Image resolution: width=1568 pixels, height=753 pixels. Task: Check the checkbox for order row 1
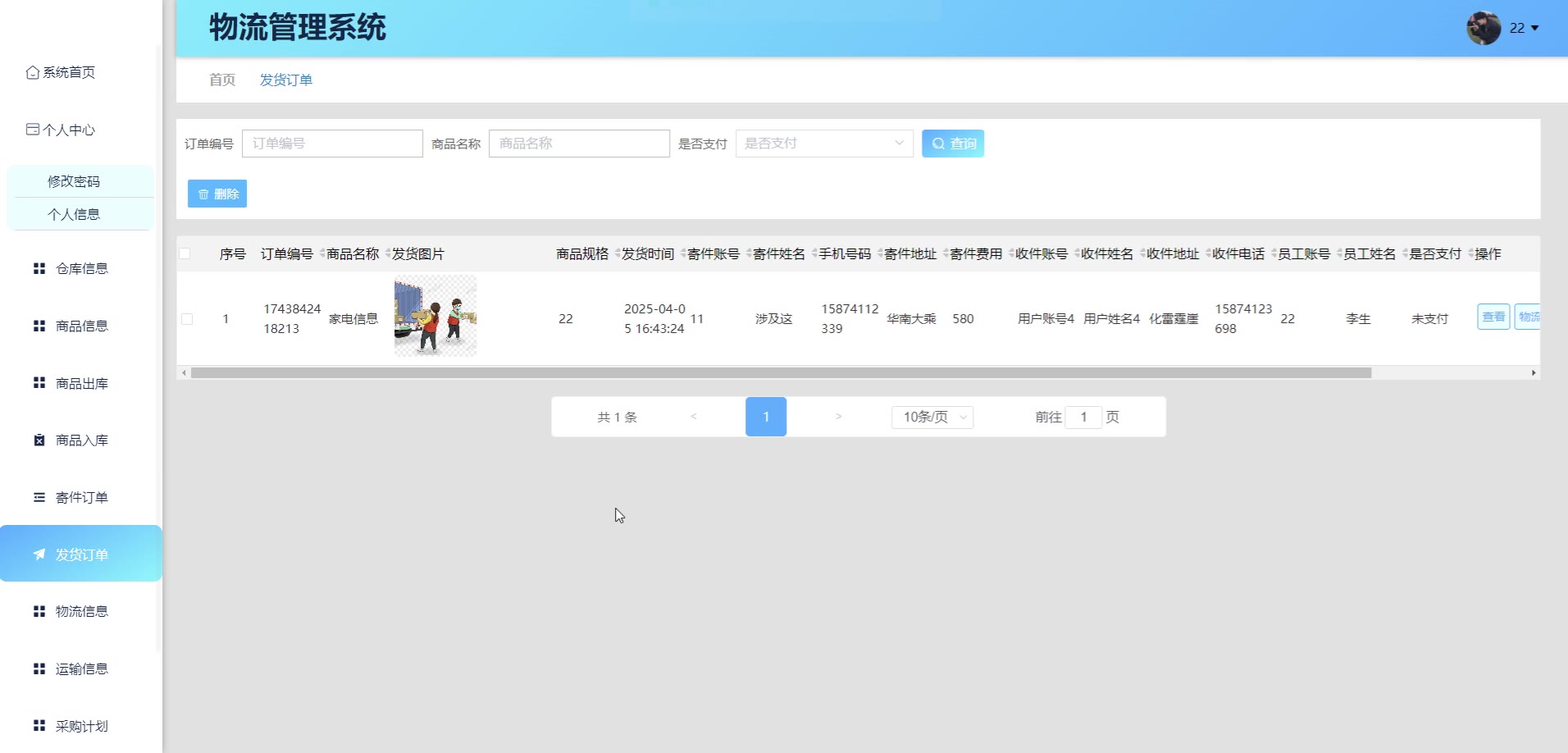click(187, 319)
